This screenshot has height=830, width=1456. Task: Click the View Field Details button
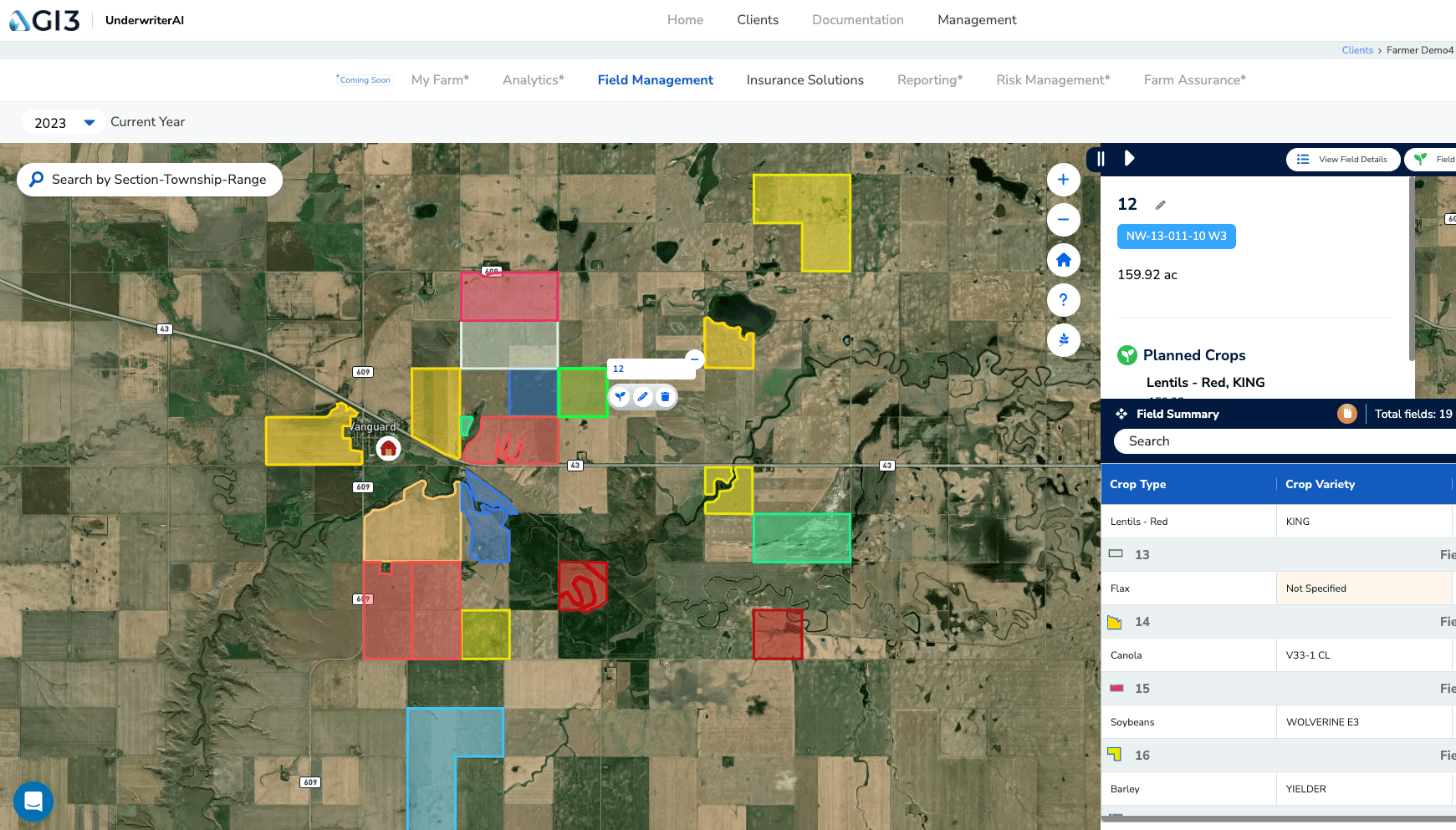[1343, 160]
